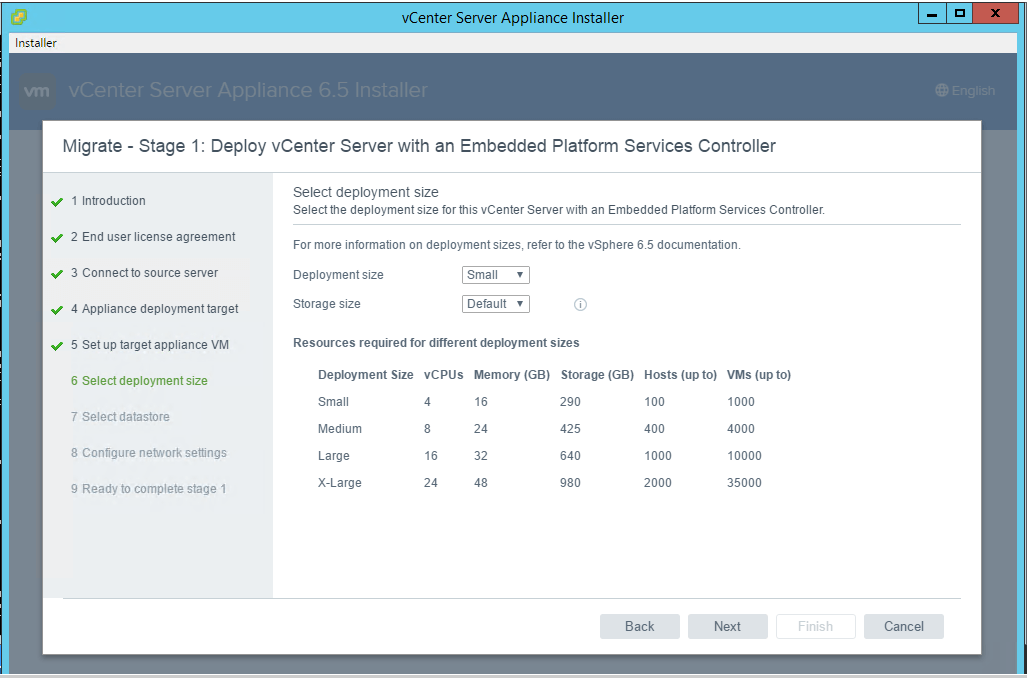Open the Storage size dropdown
Viewport: 1027px width, 678px height.
click(496, 304)
